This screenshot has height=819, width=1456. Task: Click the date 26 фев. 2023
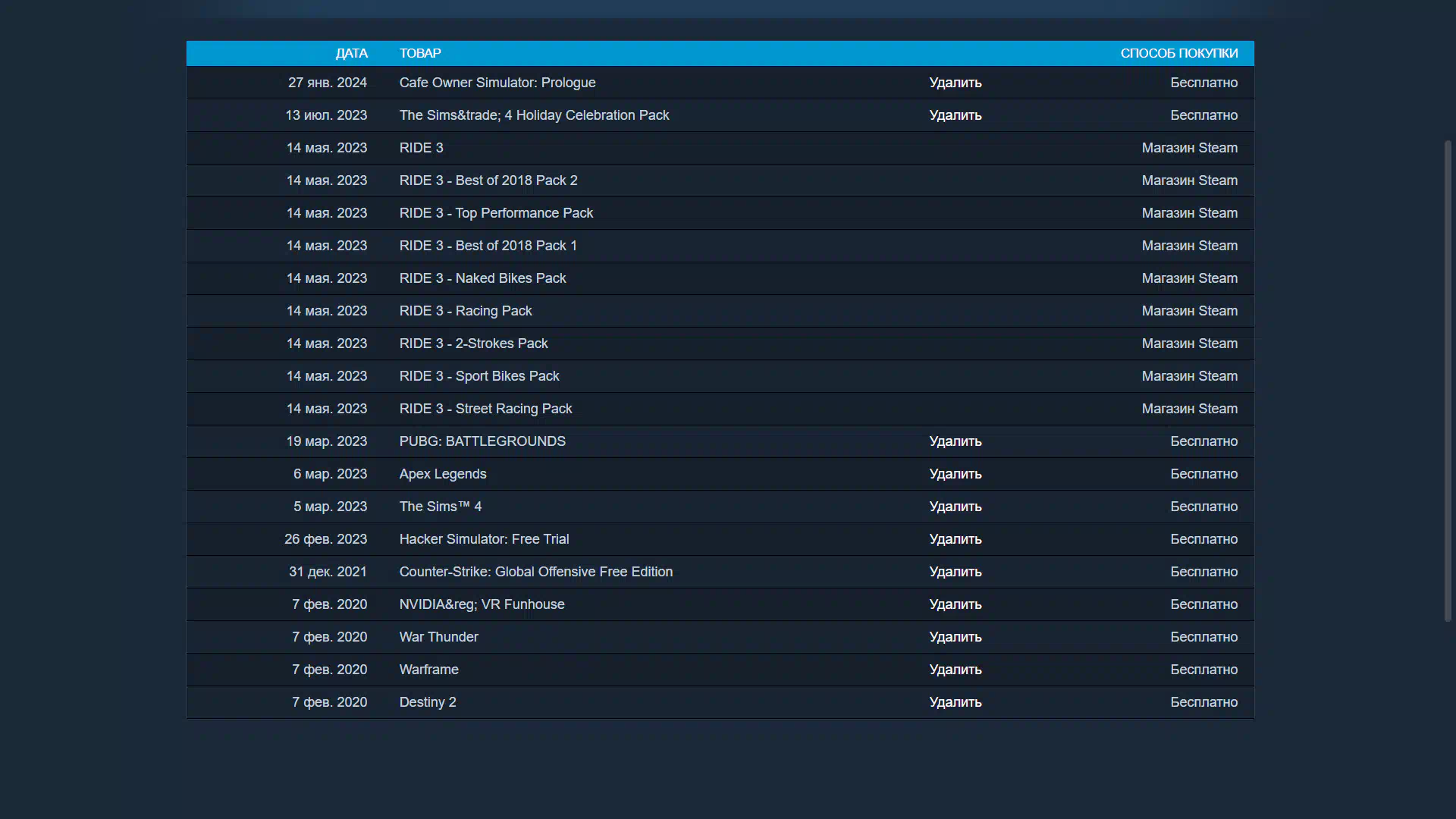326,539
